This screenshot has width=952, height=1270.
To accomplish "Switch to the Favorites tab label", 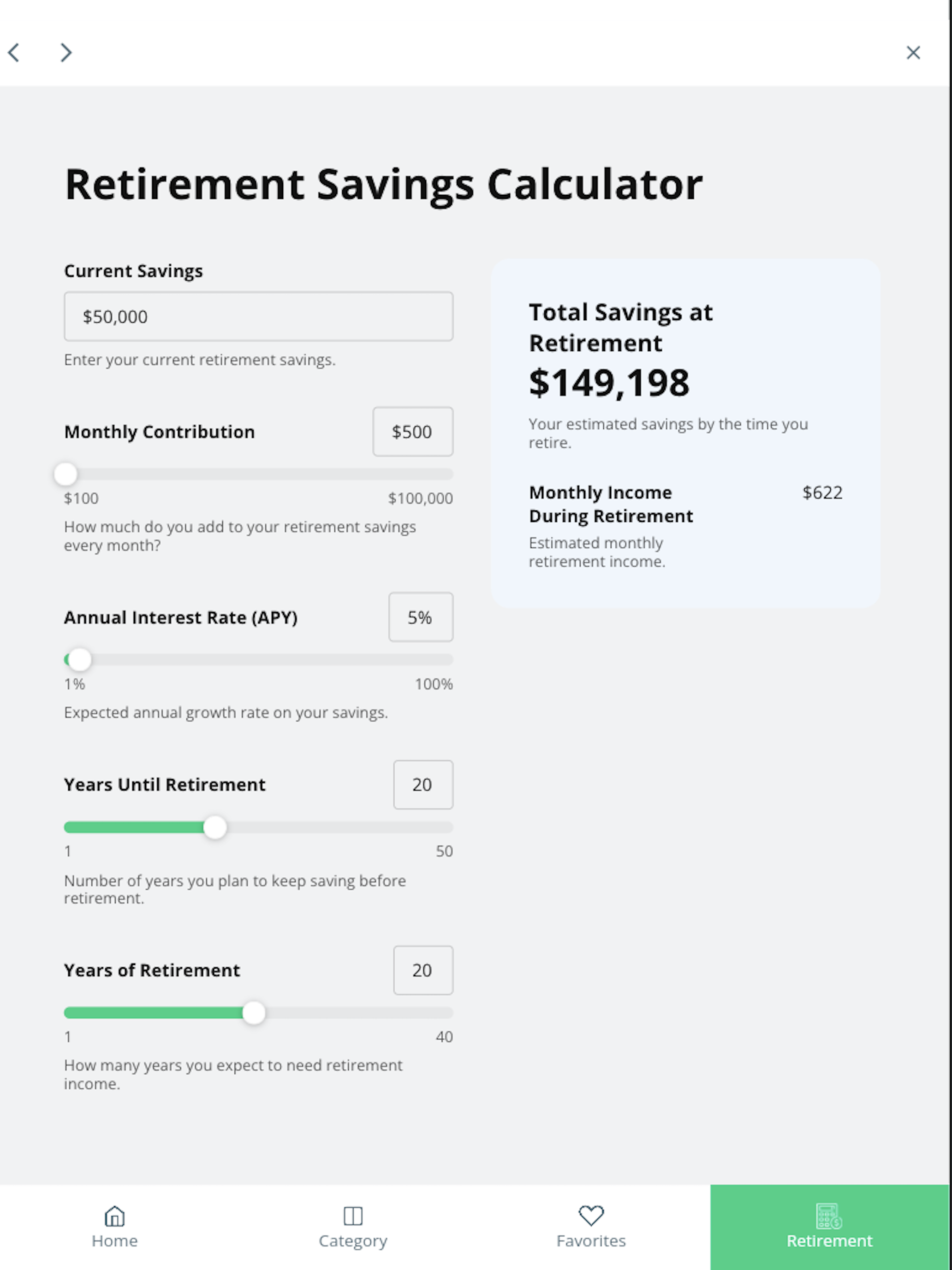I will (x=591, y=1241).
